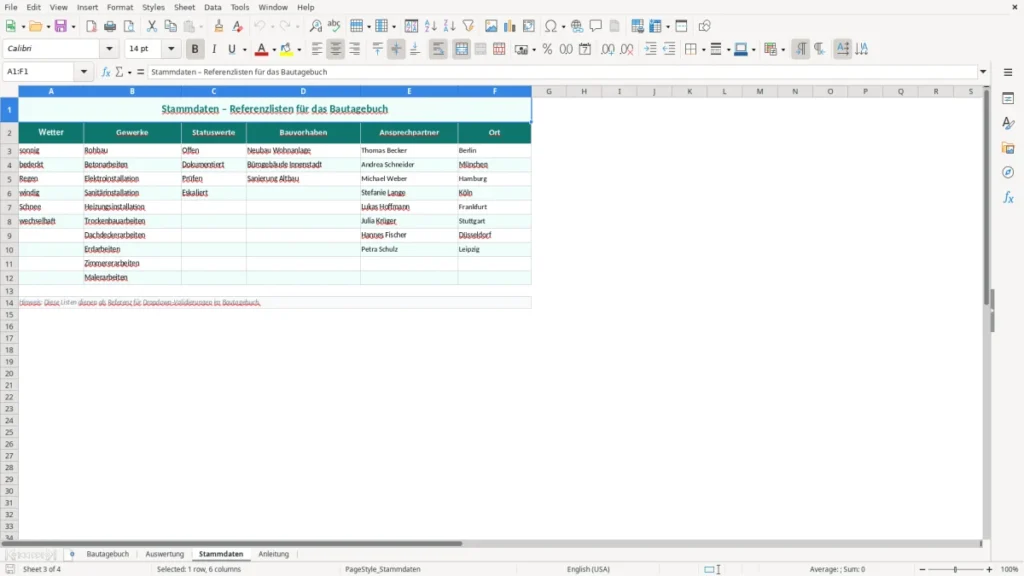Activate Clone Formatting paintbrush

point(219,26)
